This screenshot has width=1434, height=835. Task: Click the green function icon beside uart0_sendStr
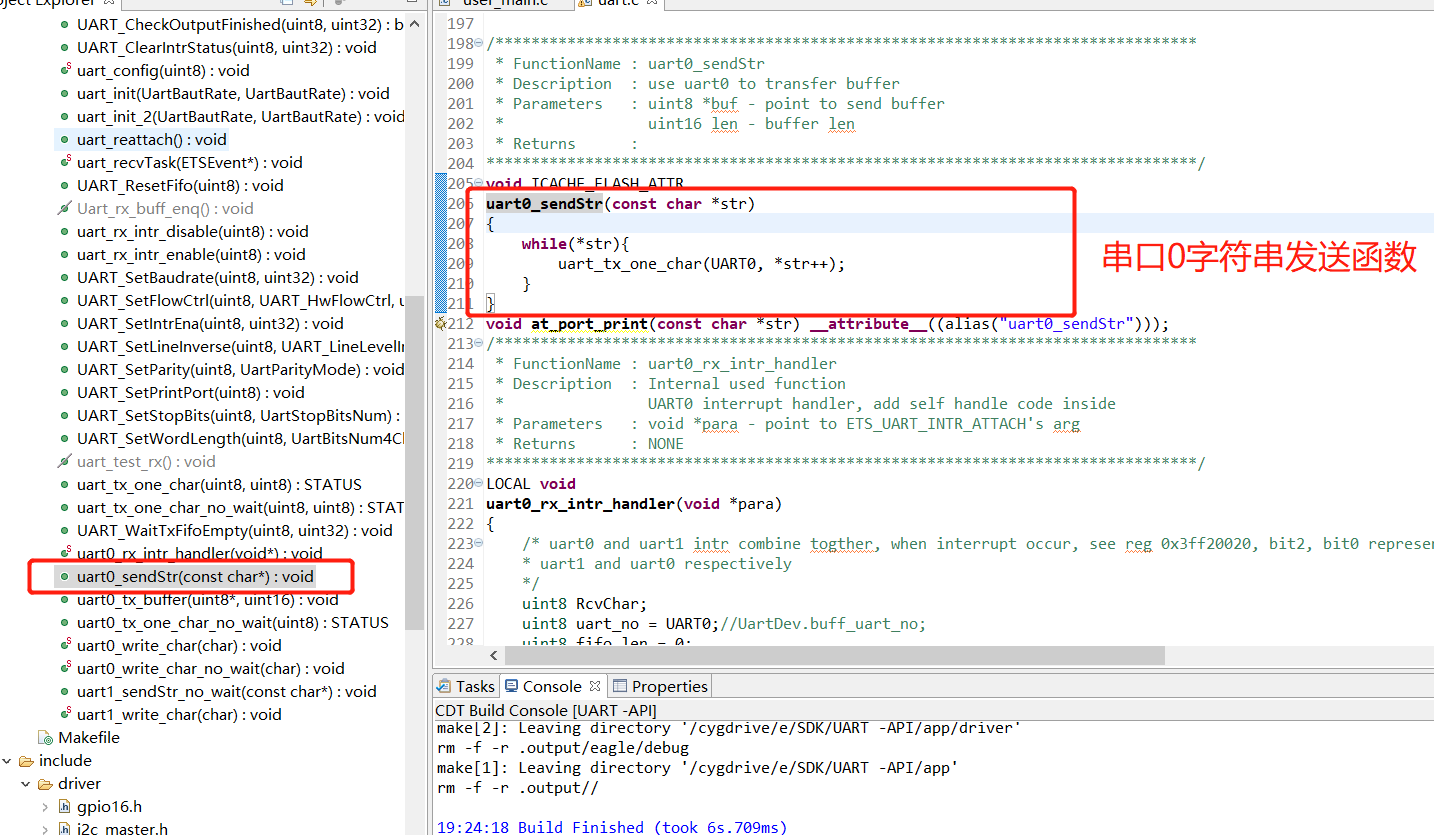coord(65,577)
